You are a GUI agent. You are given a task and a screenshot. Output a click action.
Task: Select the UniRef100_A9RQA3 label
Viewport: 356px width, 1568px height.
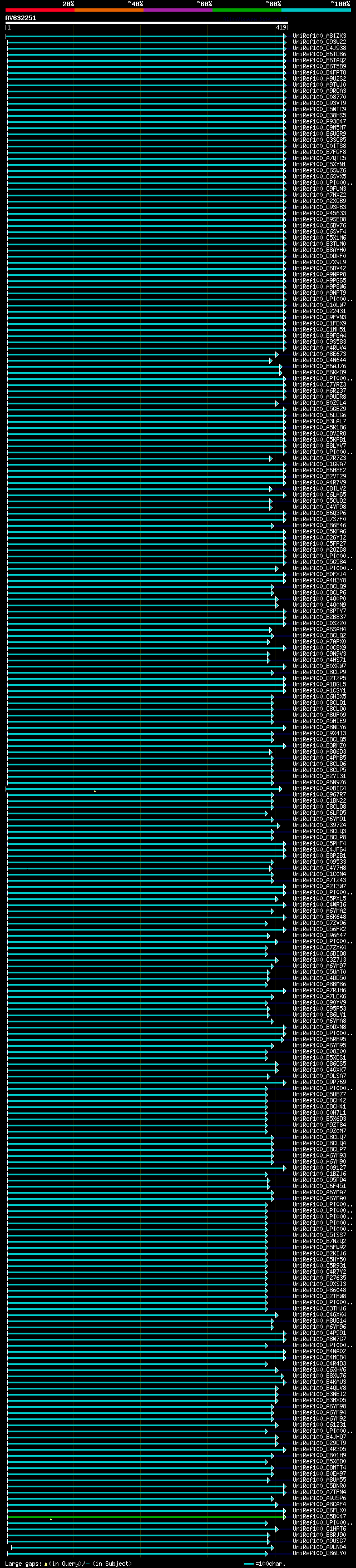pyautogui.click(x=319, y=91)
